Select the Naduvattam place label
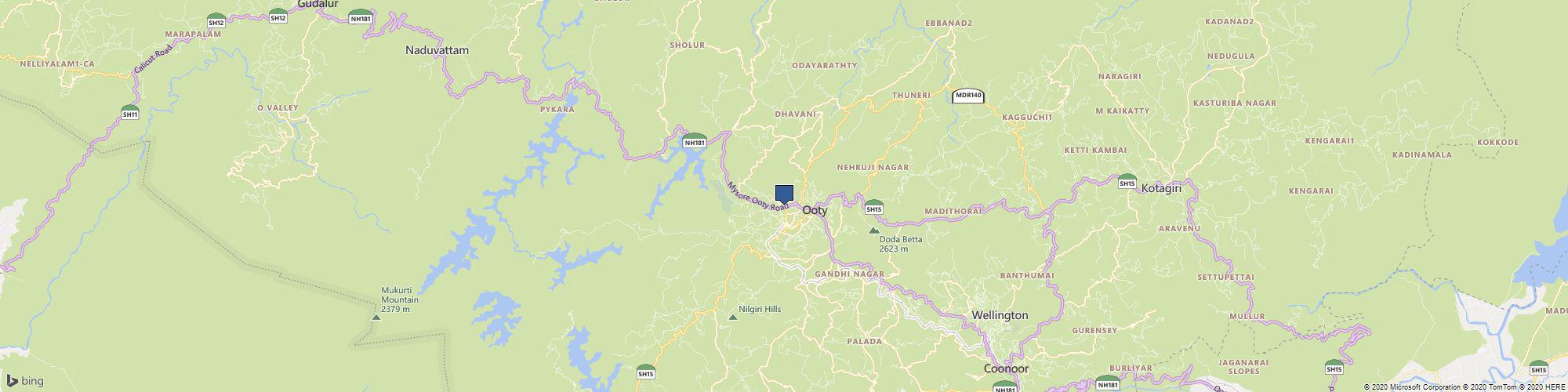 click(437, 50)
